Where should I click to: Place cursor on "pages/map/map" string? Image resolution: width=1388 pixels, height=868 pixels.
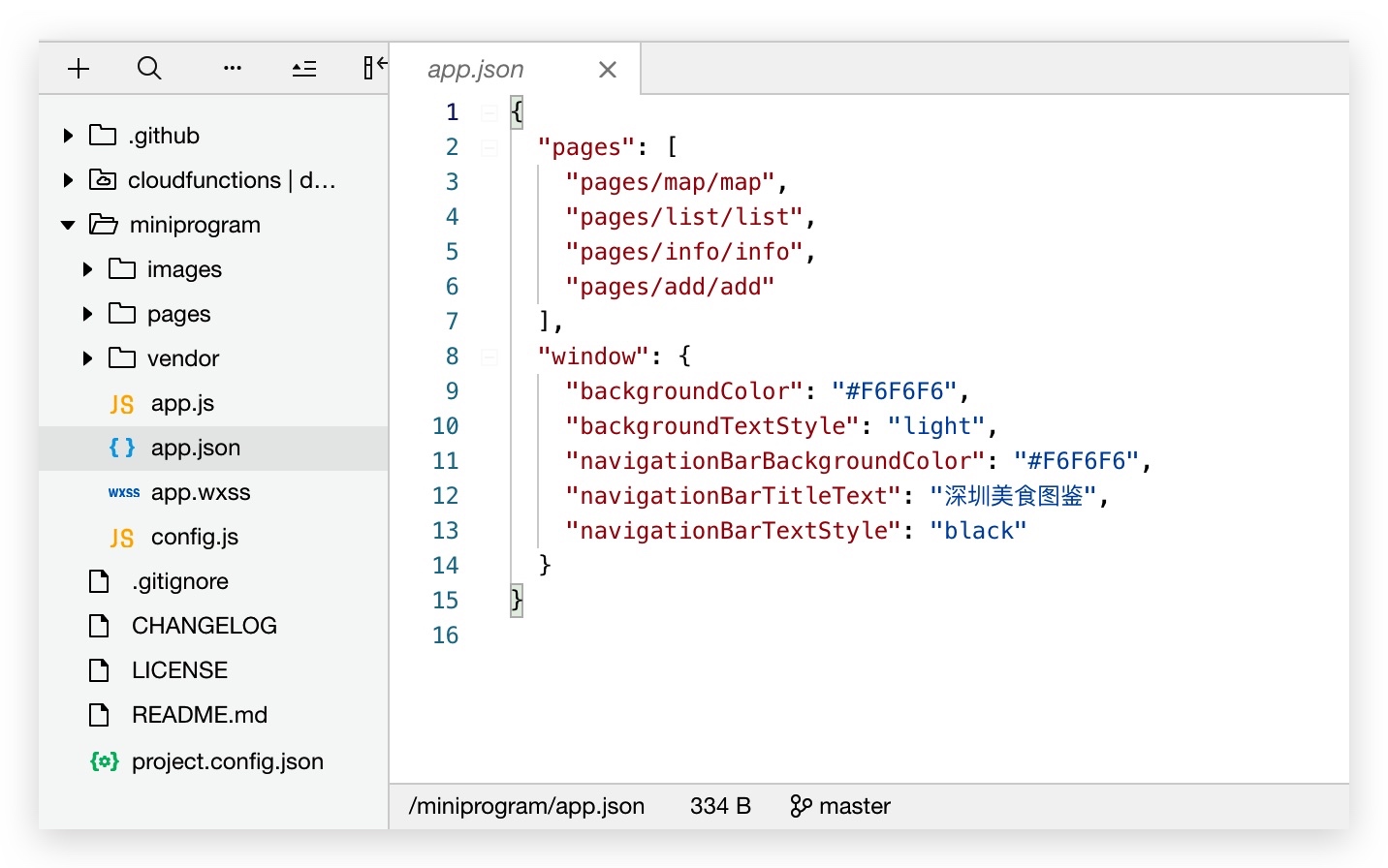coord(671,182)
